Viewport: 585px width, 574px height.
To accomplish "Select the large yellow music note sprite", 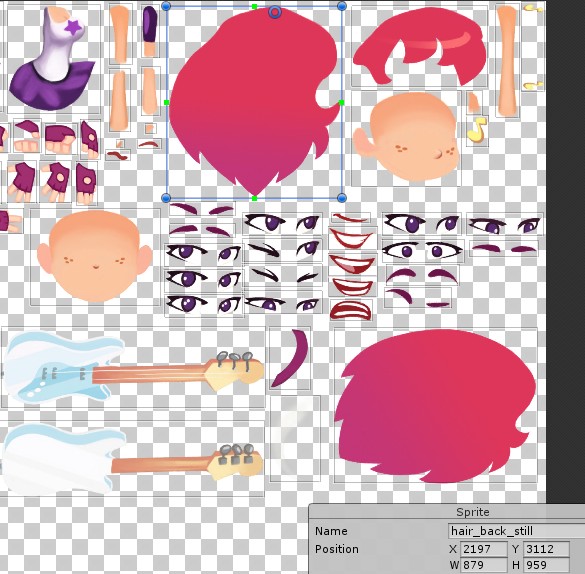I will [x=477, y=130].
